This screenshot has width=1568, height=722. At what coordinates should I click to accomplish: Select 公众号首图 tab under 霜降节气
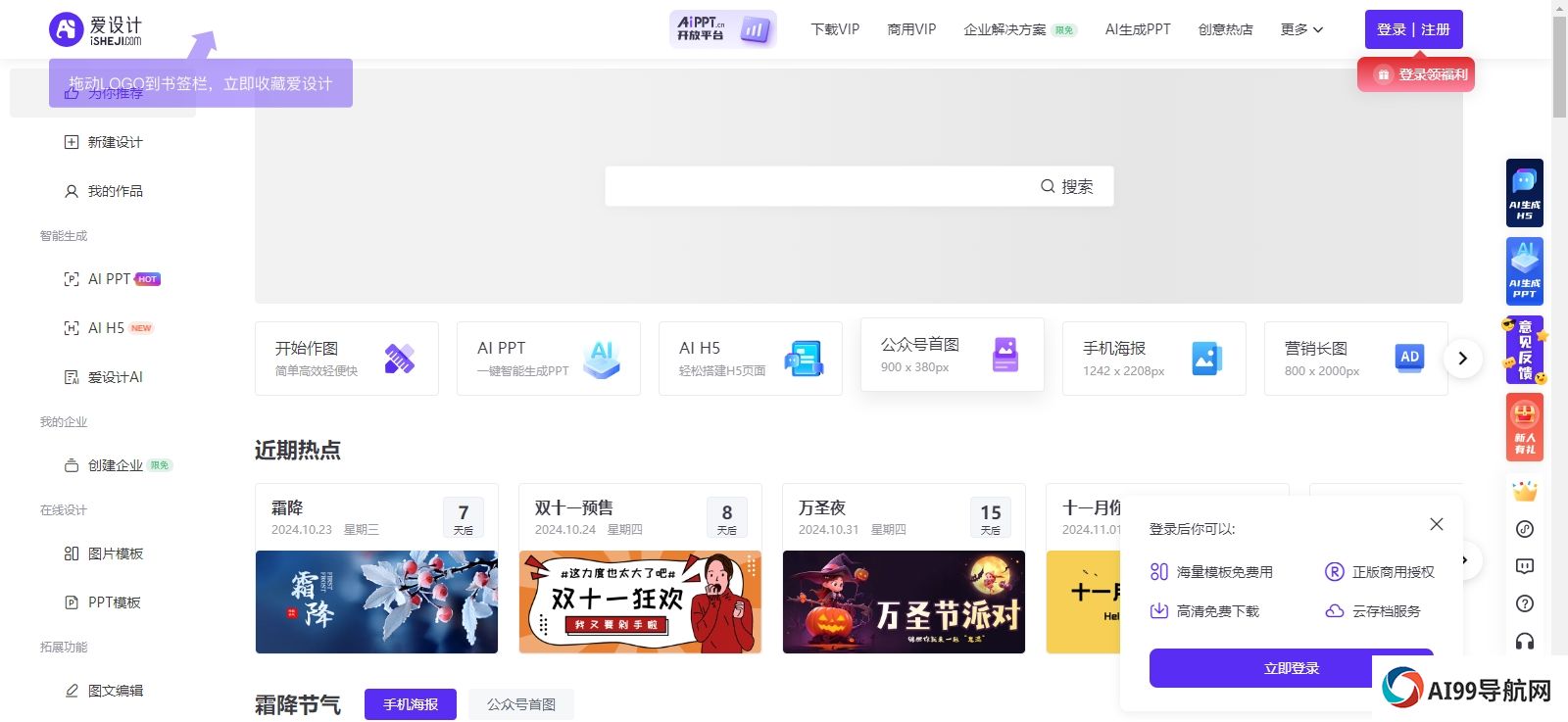pos(521,704)
